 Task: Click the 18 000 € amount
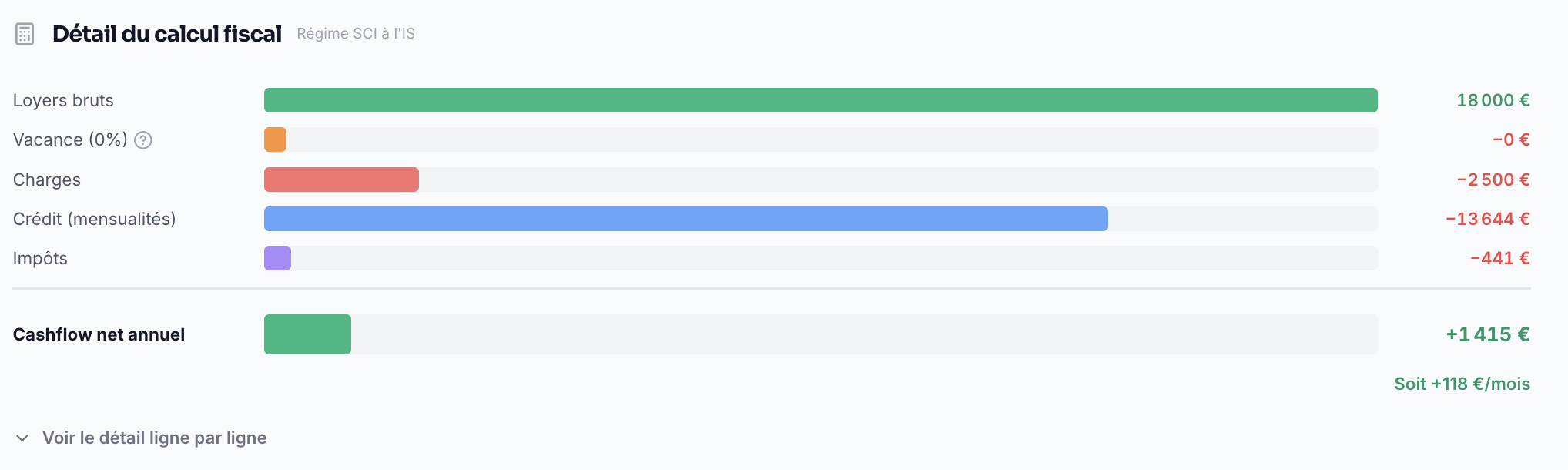[1493, 100]
